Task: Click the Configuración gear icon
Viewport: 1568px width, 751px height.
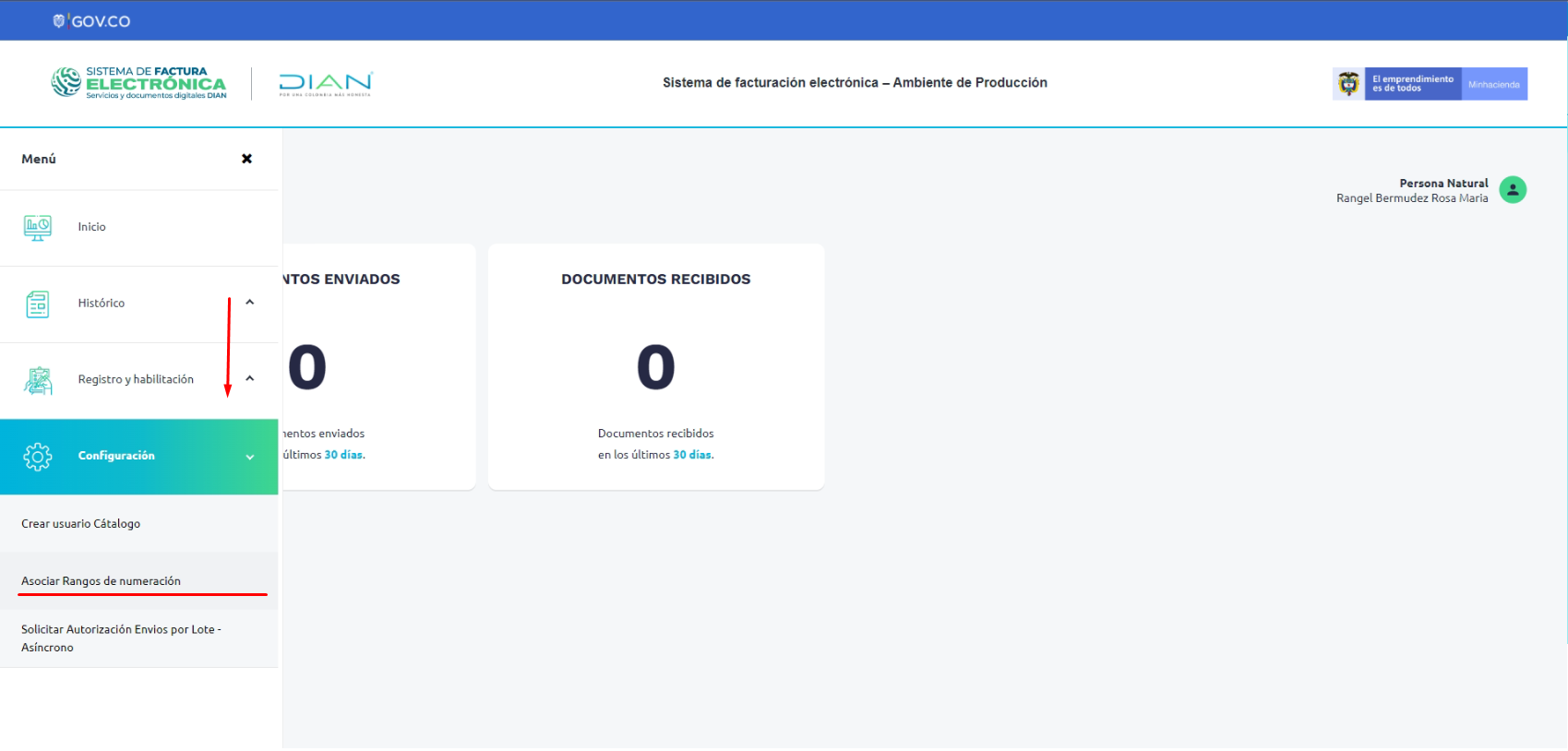Action: [x=38, y=457]
